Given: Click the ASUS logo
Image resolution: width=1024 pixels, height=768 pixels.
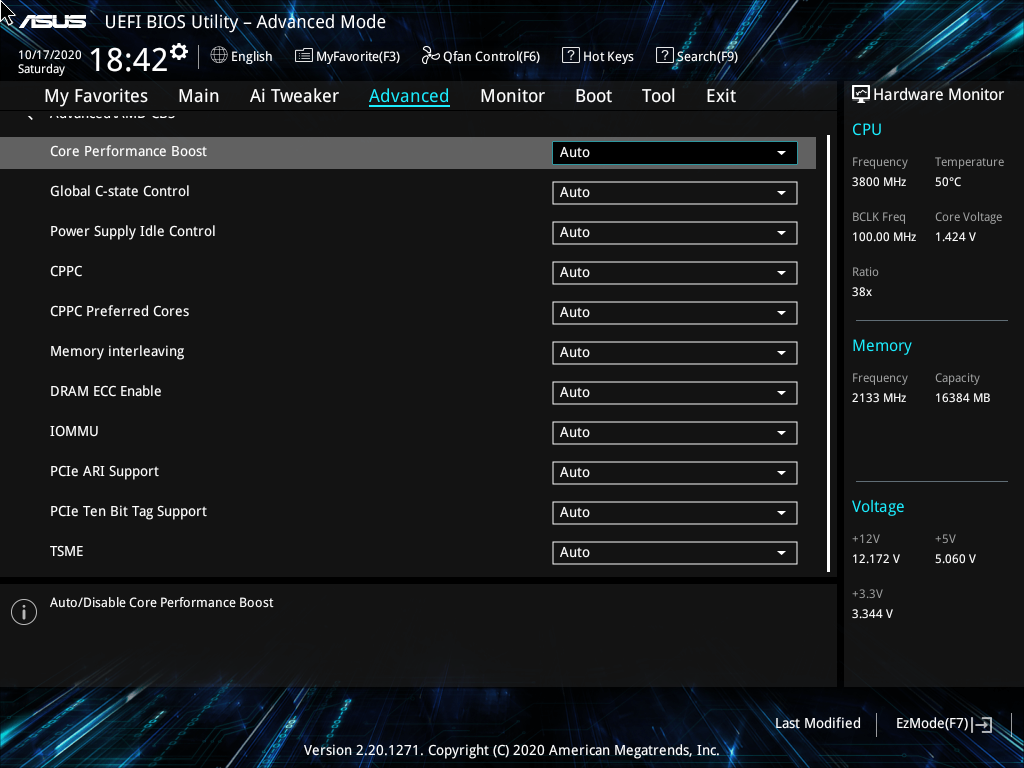Looking at the screenshot, I should pyautogui.click(x=52, y=22).
